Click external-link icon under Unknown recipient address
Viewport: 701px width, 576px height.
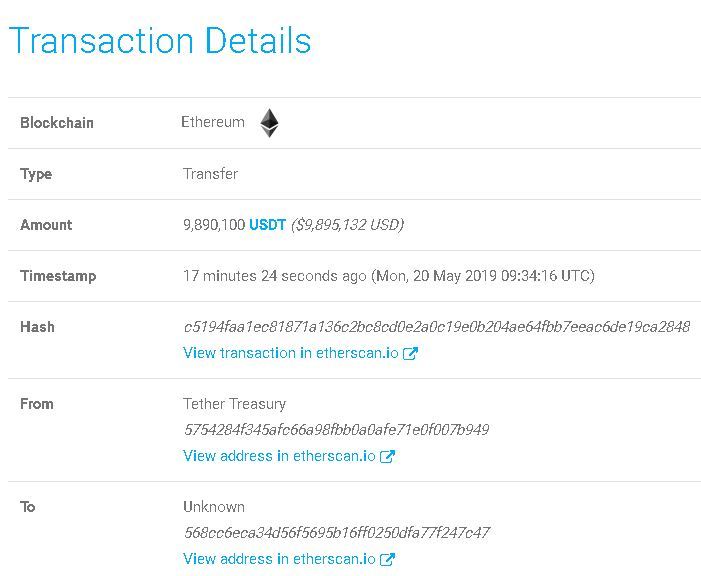point(388,559)
